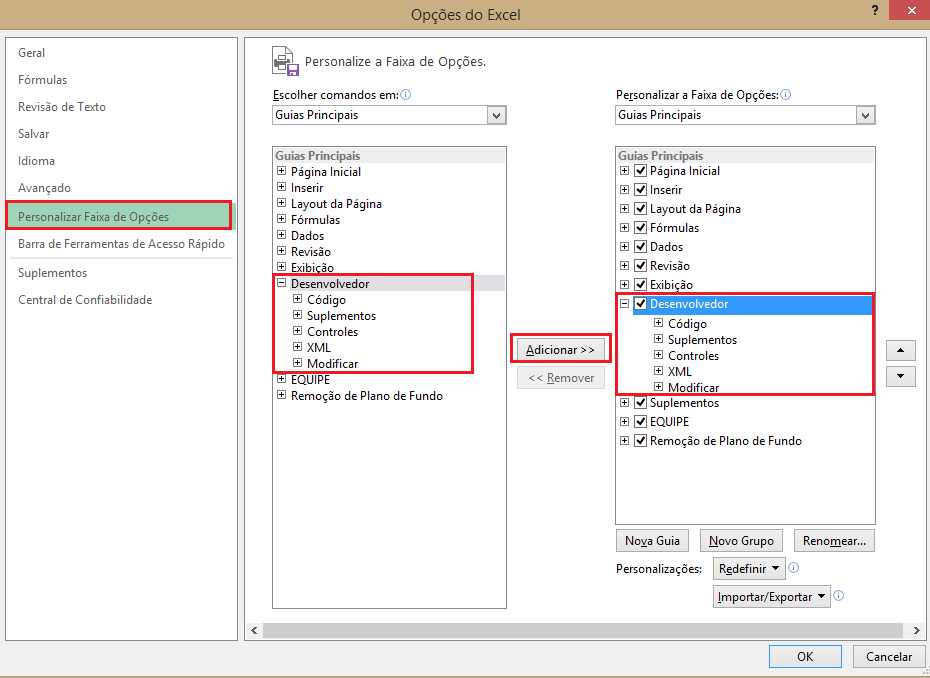930x678 pixels.
Task: Click info icon next to Redefinir
Action: 794,568
